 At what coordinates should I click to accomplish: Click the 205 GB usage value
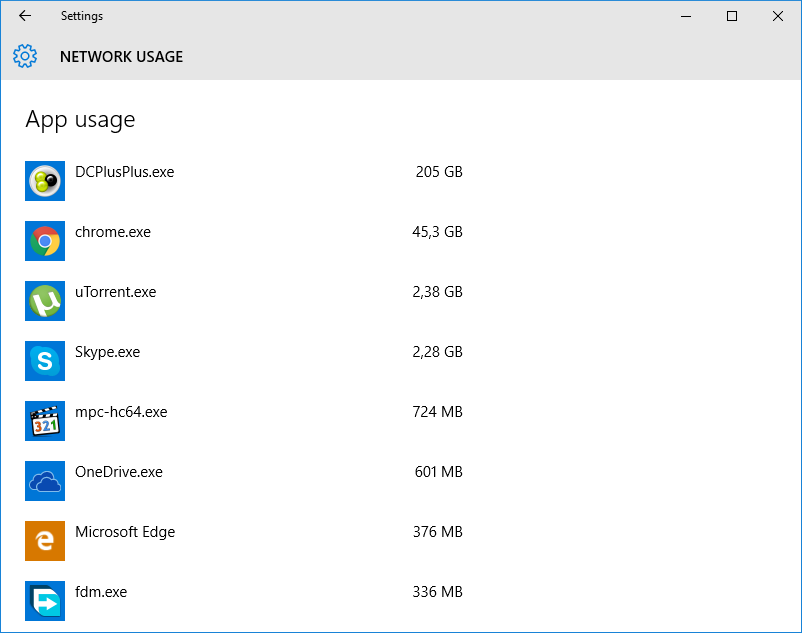[x=439, y=172]
